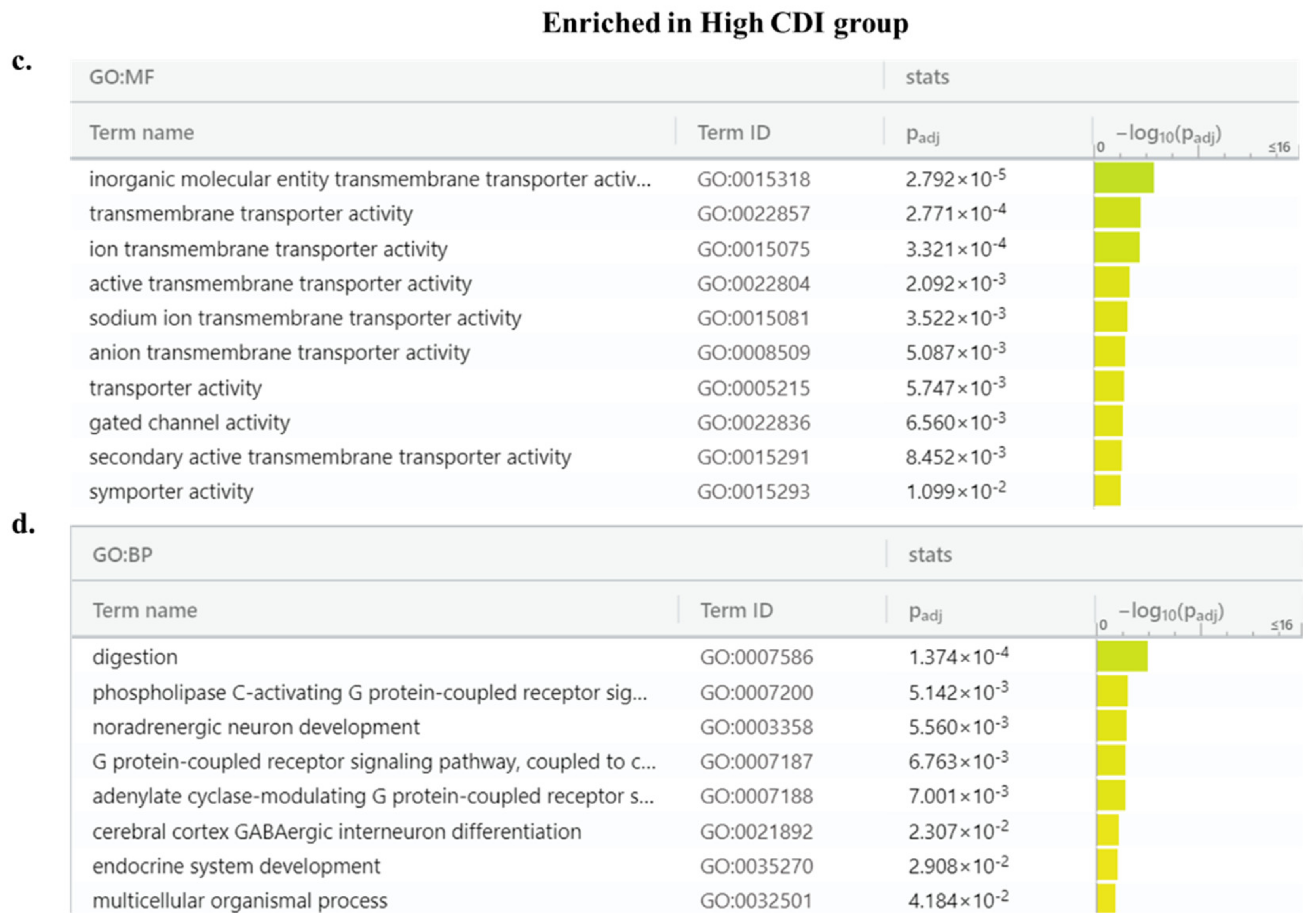Screen dimensions: 1313x924
Task: Open the GO:0032501 term ID link
Action: [756, 901]
